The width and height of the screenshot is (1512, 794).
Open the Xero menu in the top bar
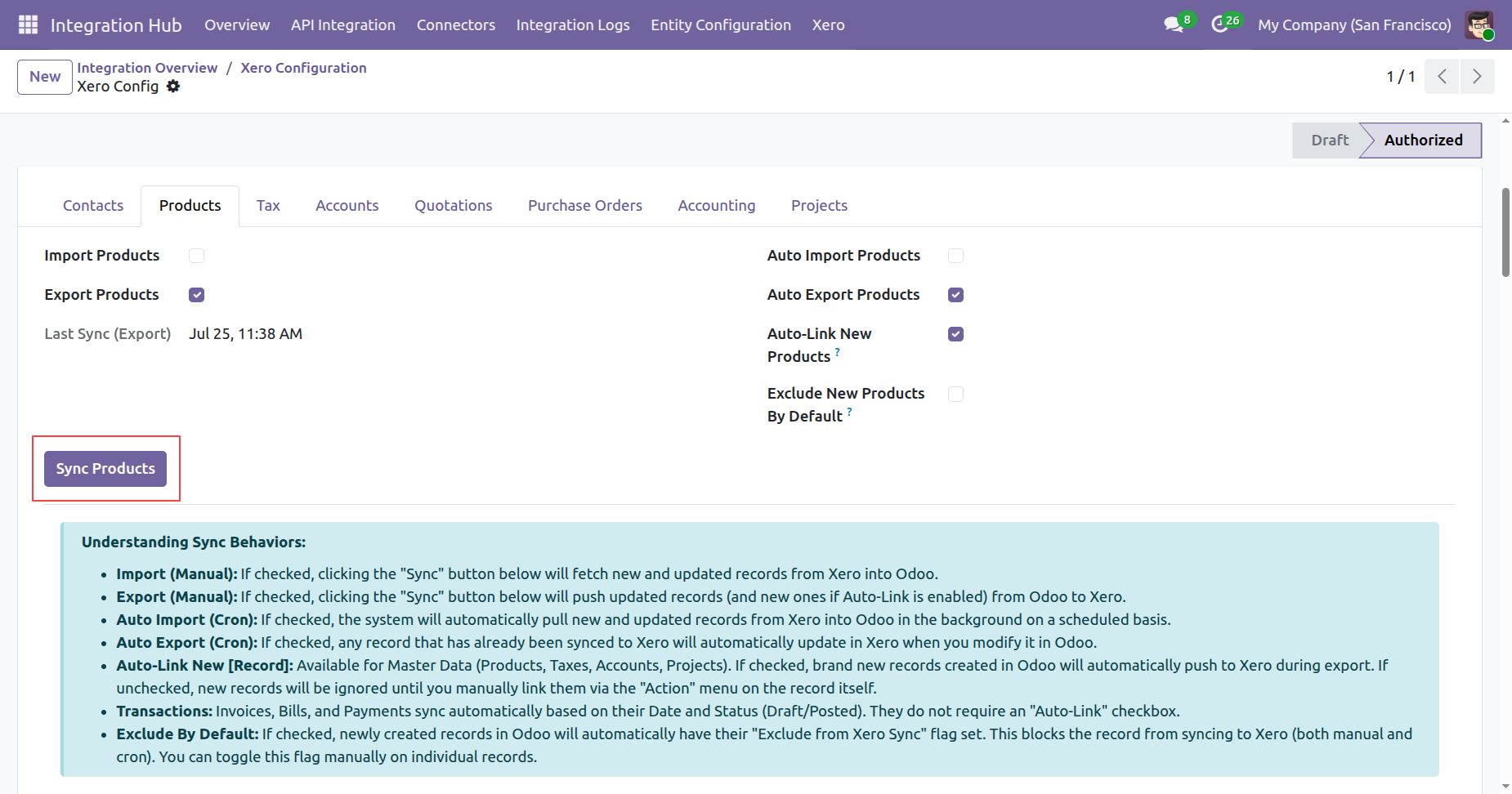coord(829,25)
